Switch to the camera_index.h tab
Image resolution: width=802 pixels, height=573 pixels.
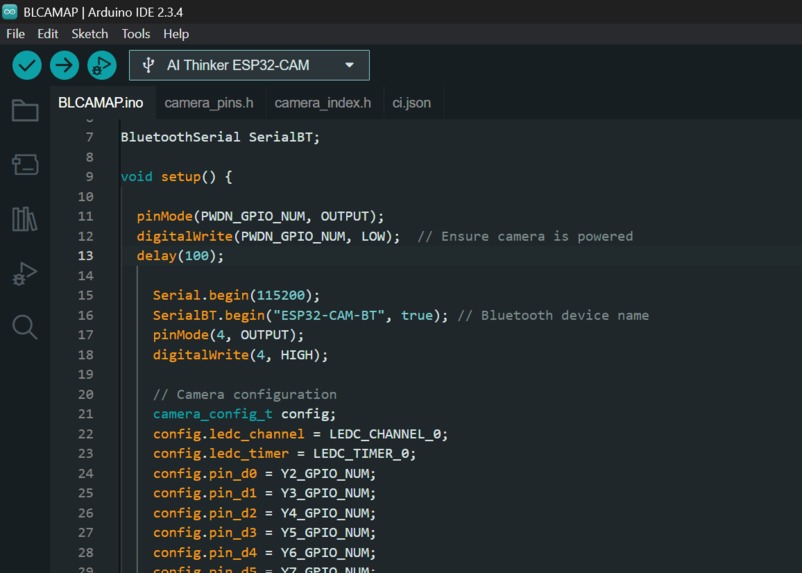pos(323,103)
